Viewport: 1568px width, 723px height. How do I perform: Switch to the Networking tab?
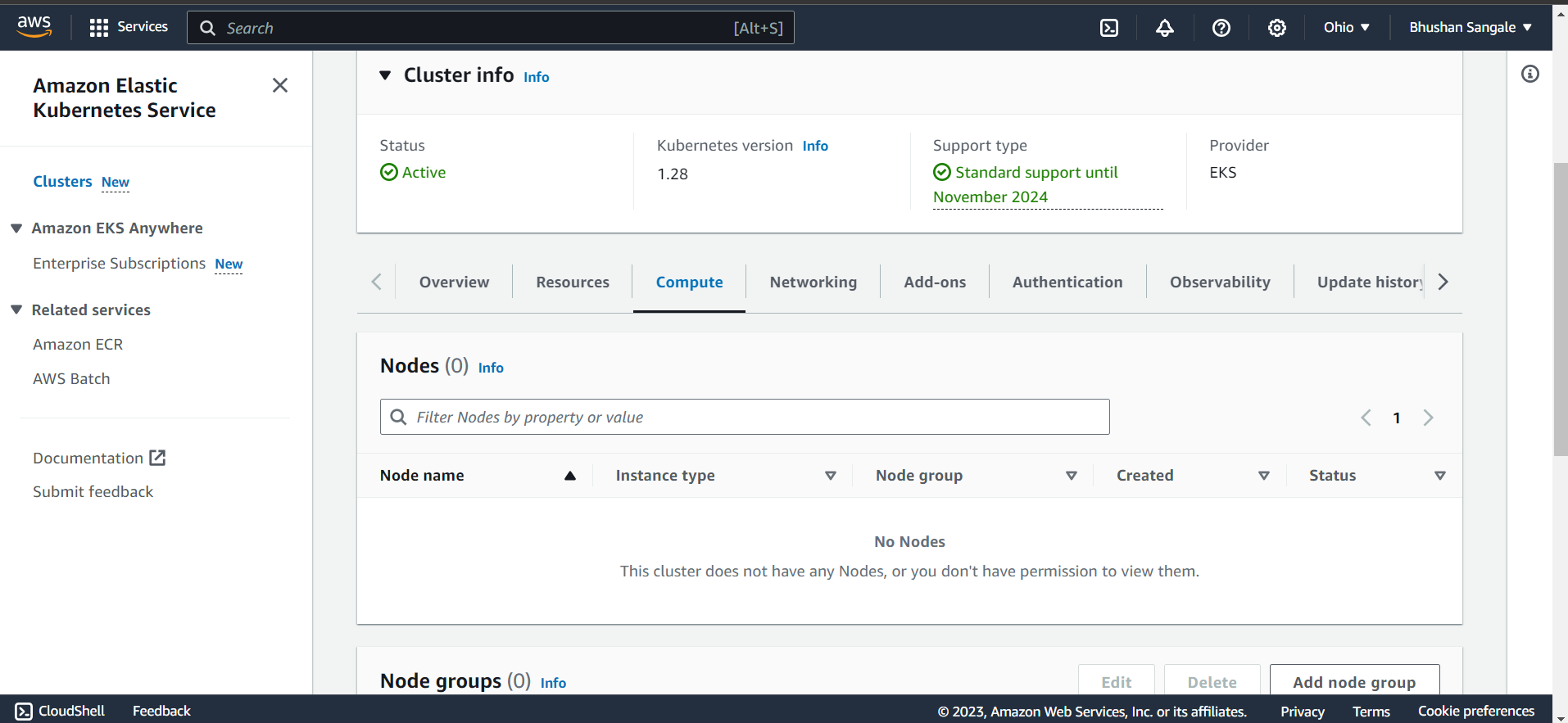coord(813,282)
